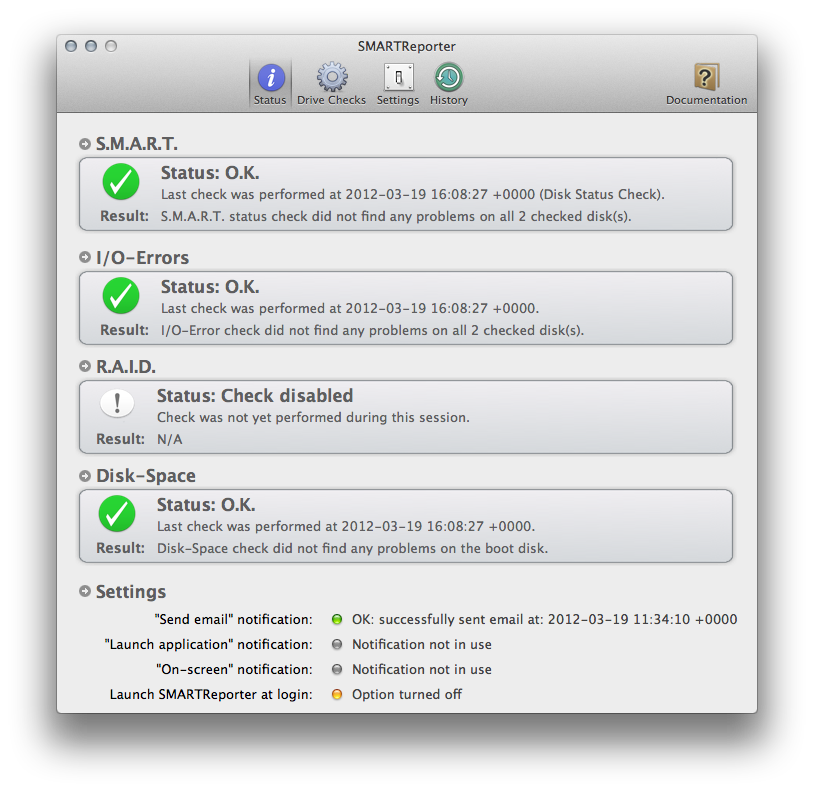814x792 pixels.
Task: Click 'Notification not in use' beside Launch application
Action: click(x=422, y=645)
